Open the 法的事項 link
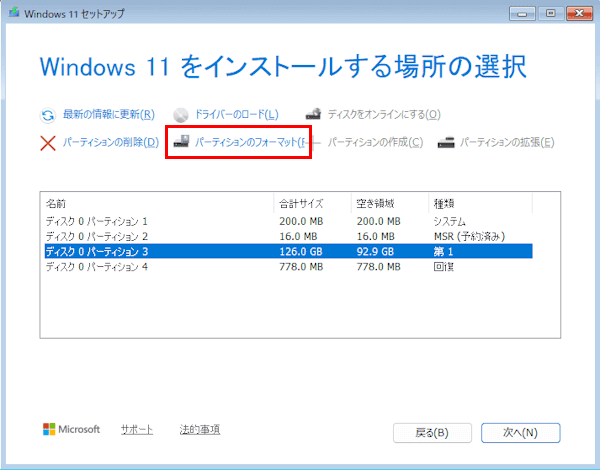 (x=200, y=429)
